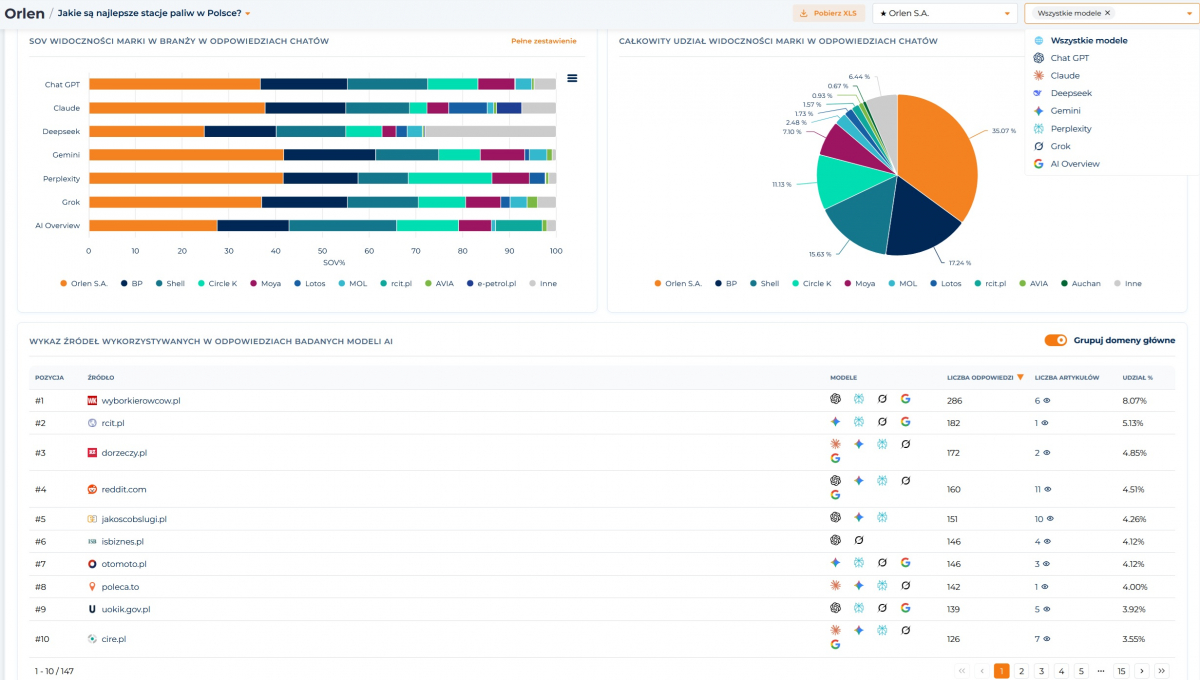This screenshot has height=680, width=1200.
Task: Click eye icon in reddit.com articles cell
Action: click(x=1050, y=489)
